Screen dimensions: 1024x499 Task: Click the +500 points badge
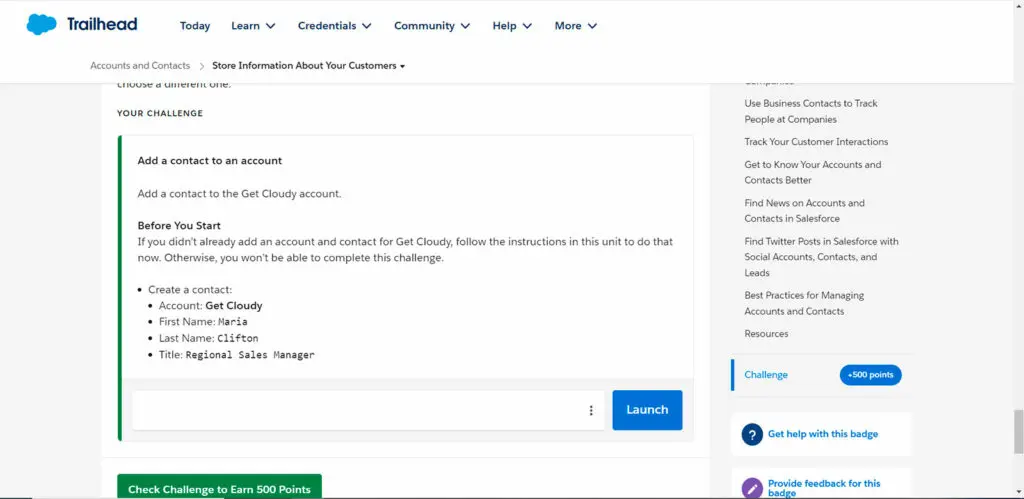tap(871, 375)
